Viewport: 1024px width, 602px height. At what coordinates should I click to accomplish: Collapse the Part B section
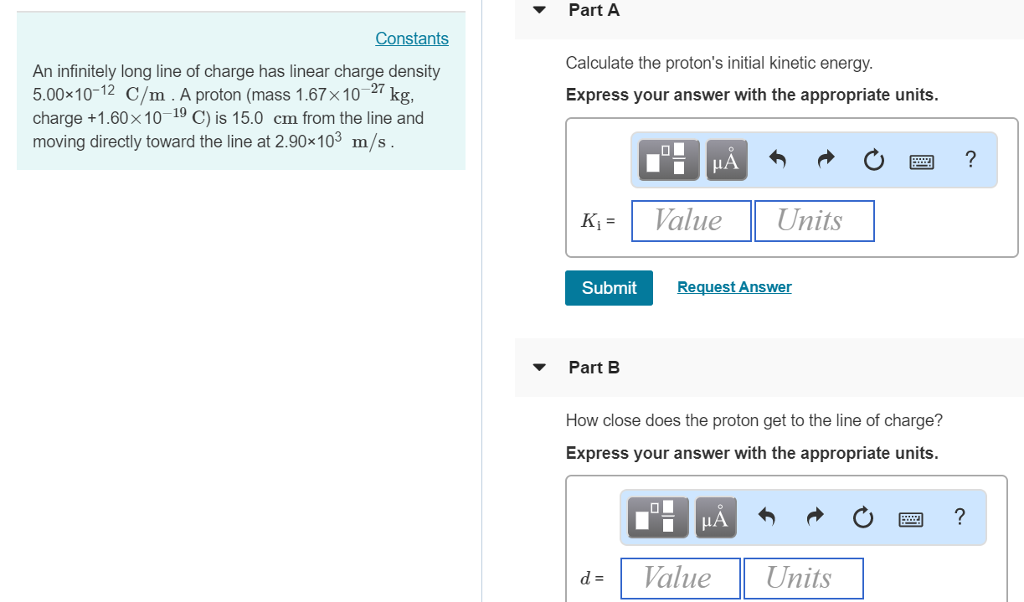(x=539, y=367)
